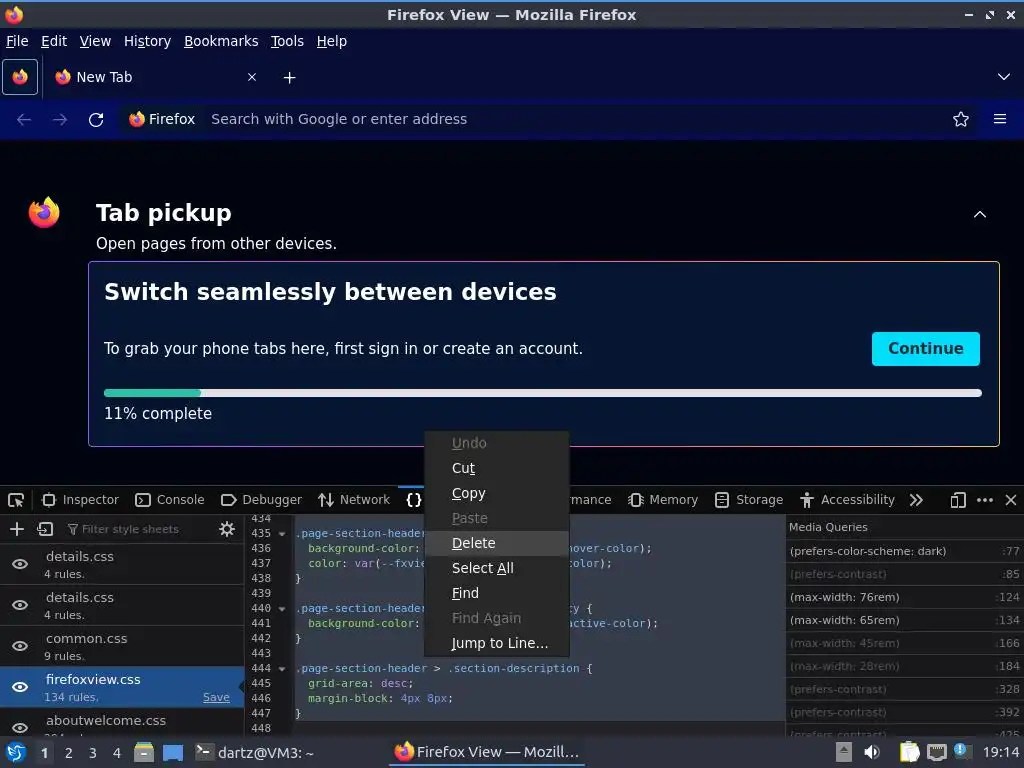Close the developer tools panel
Image resolution: width=1024 pixels, height=768 pixels.
tap(1010, 500)
